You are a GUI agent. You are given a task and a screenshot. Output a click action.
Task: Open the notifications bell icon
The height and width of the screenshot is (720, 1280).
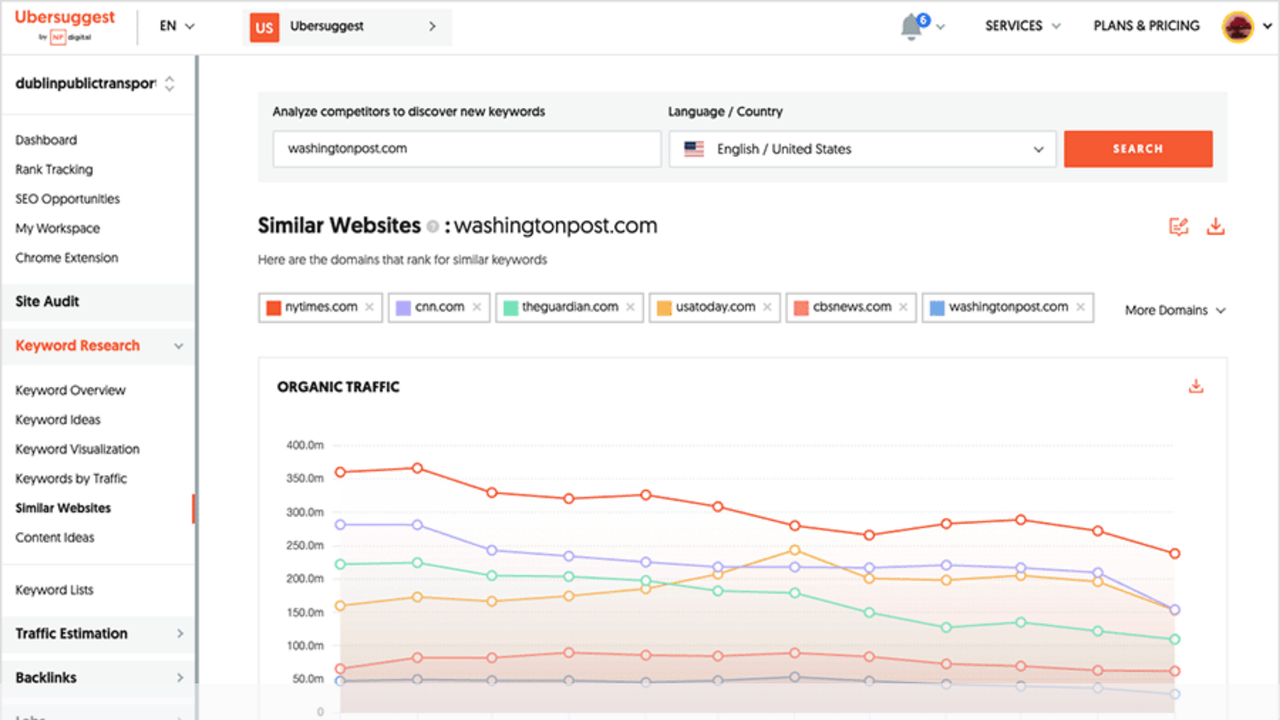(912, 27)
